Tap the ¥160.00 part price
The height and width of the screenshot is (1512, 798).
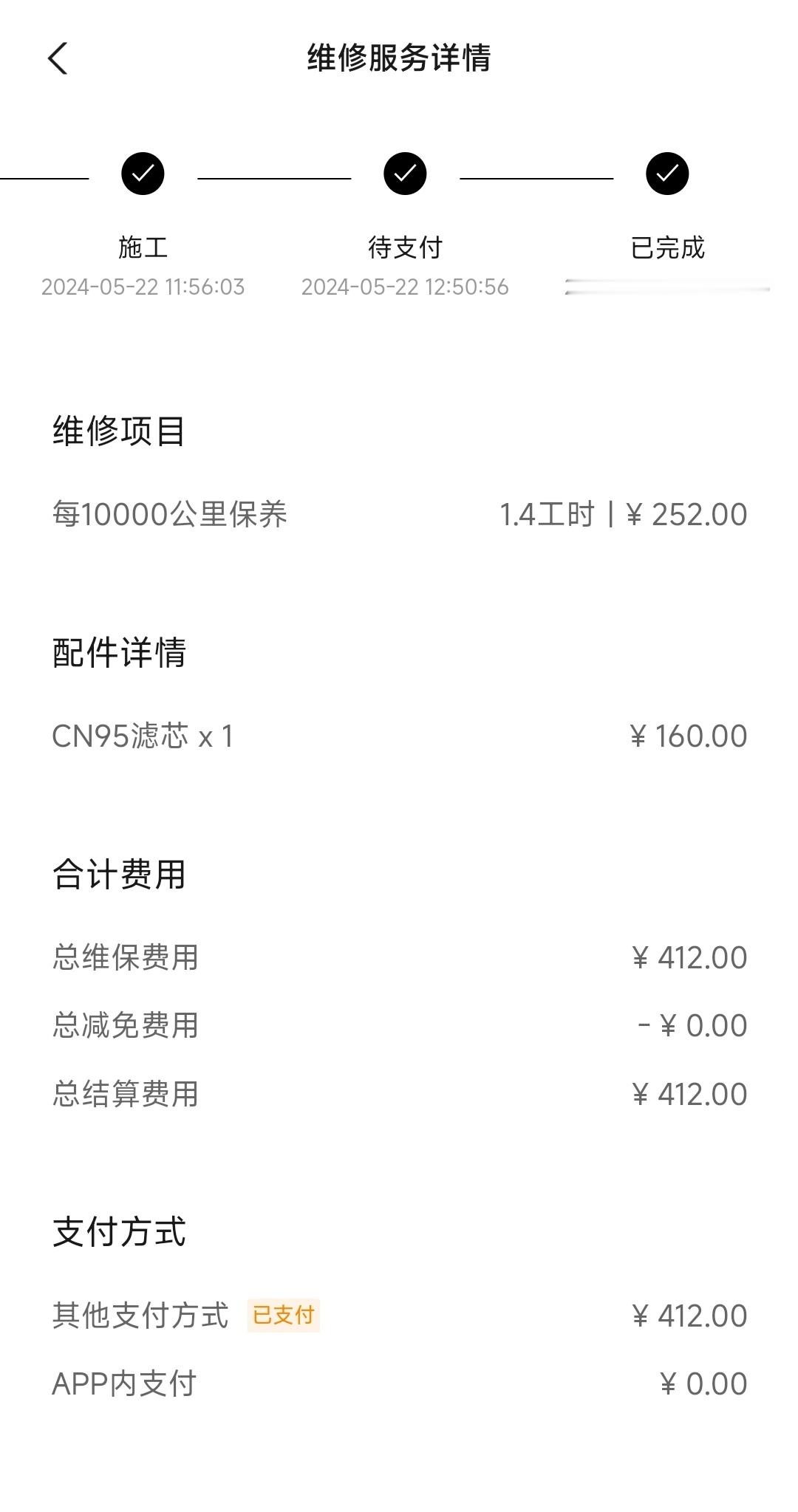tap(688, 736)
